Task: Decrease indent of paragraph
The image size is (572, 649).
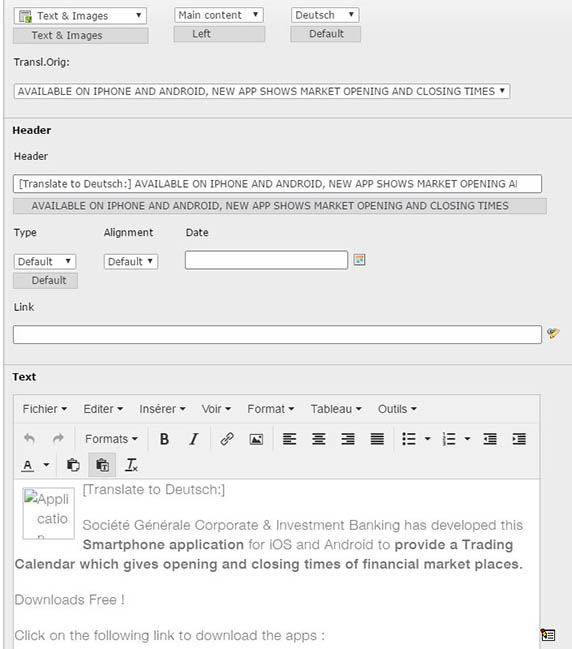Action: (x=490, y=439)
